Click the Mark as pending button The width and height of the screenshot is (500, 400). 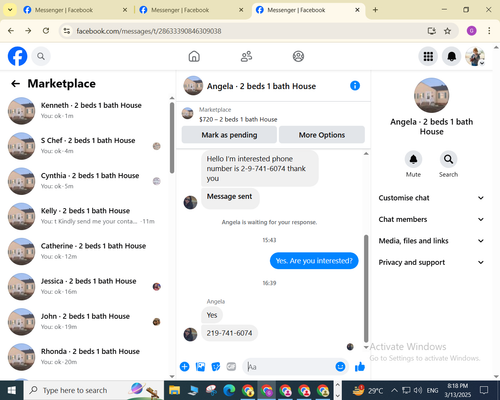point(229,135)
